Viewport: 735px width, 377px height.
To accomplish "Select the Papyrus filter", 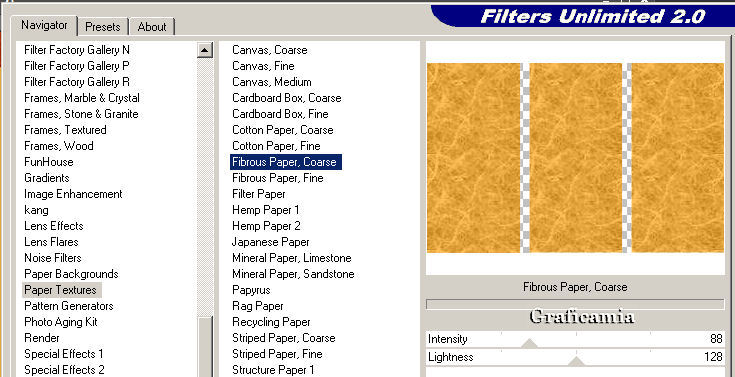I will tap(251, 289).
